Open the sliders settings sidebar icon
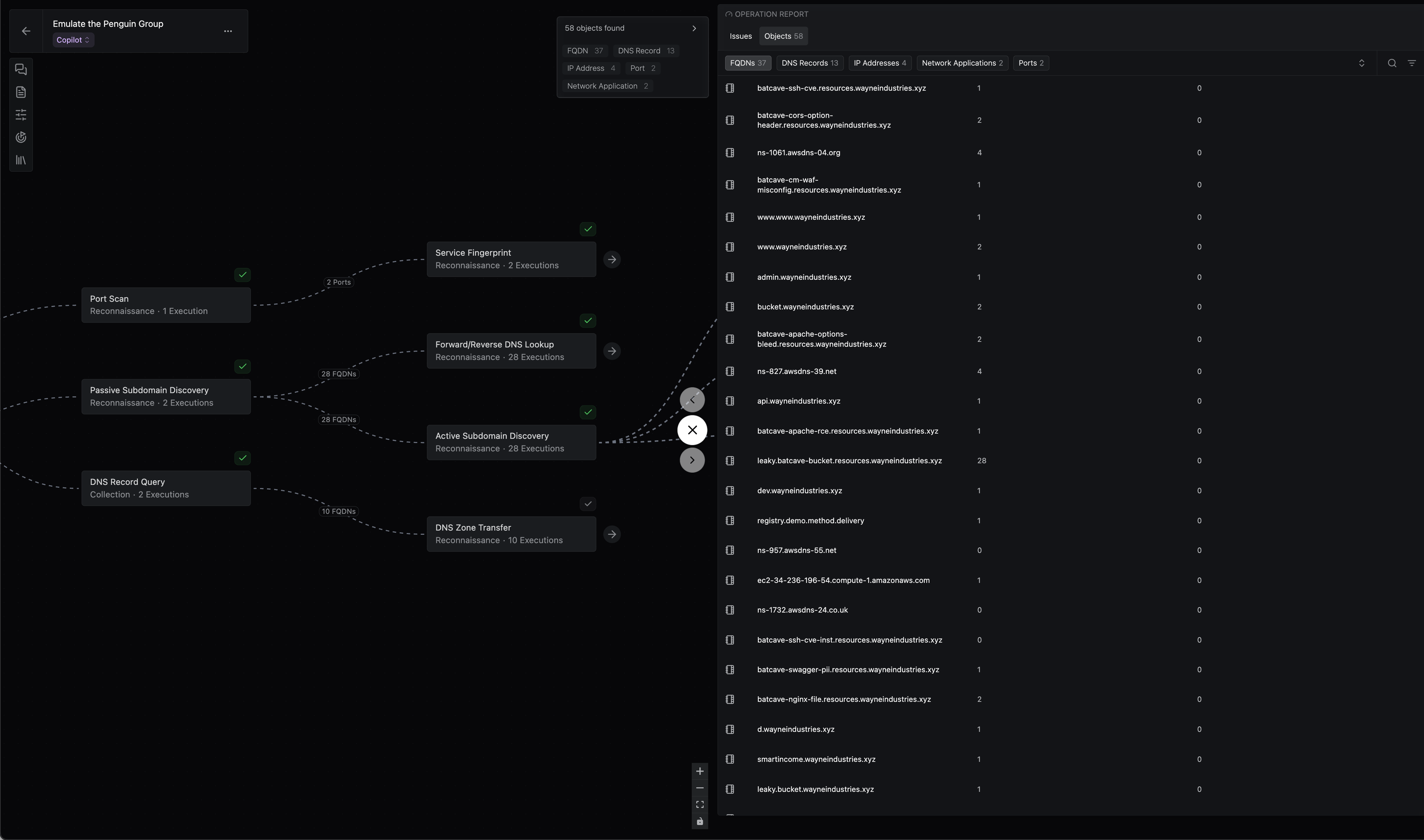1424x840 pixels. [21, 115]
